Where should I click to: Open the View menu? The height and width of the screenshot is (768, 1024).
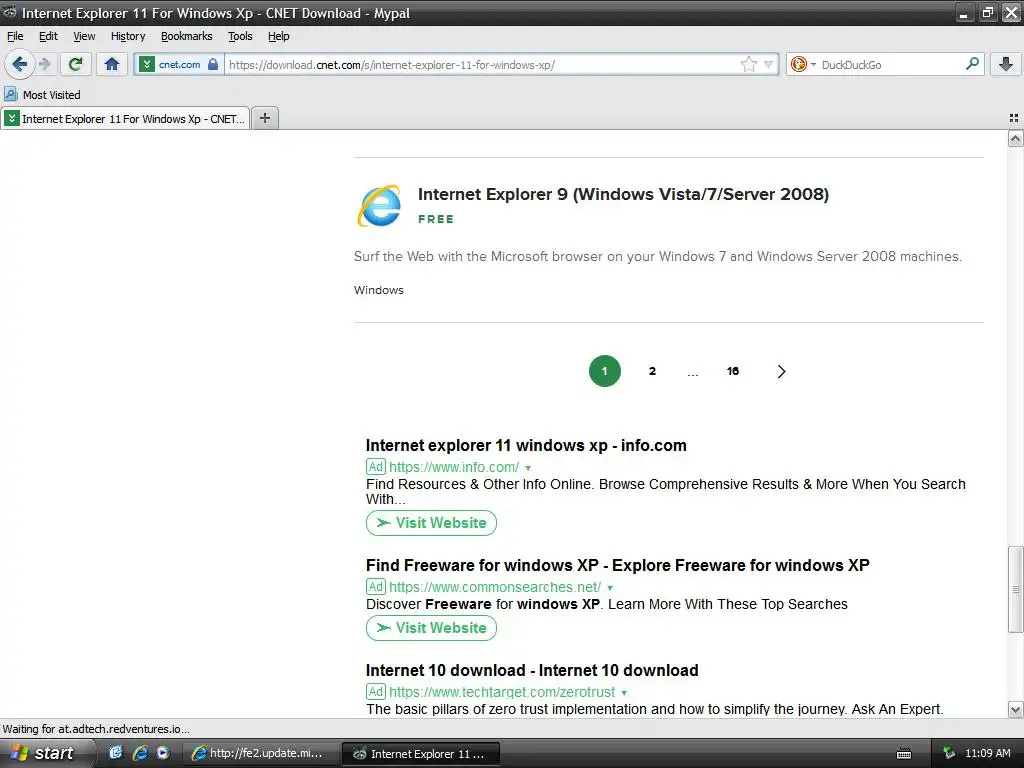84,36
